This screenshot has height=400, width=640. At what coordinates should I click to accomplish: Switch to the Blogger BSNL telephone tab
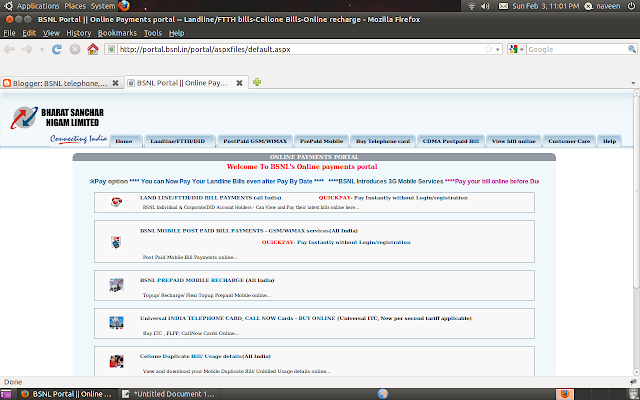click(61, 83)
